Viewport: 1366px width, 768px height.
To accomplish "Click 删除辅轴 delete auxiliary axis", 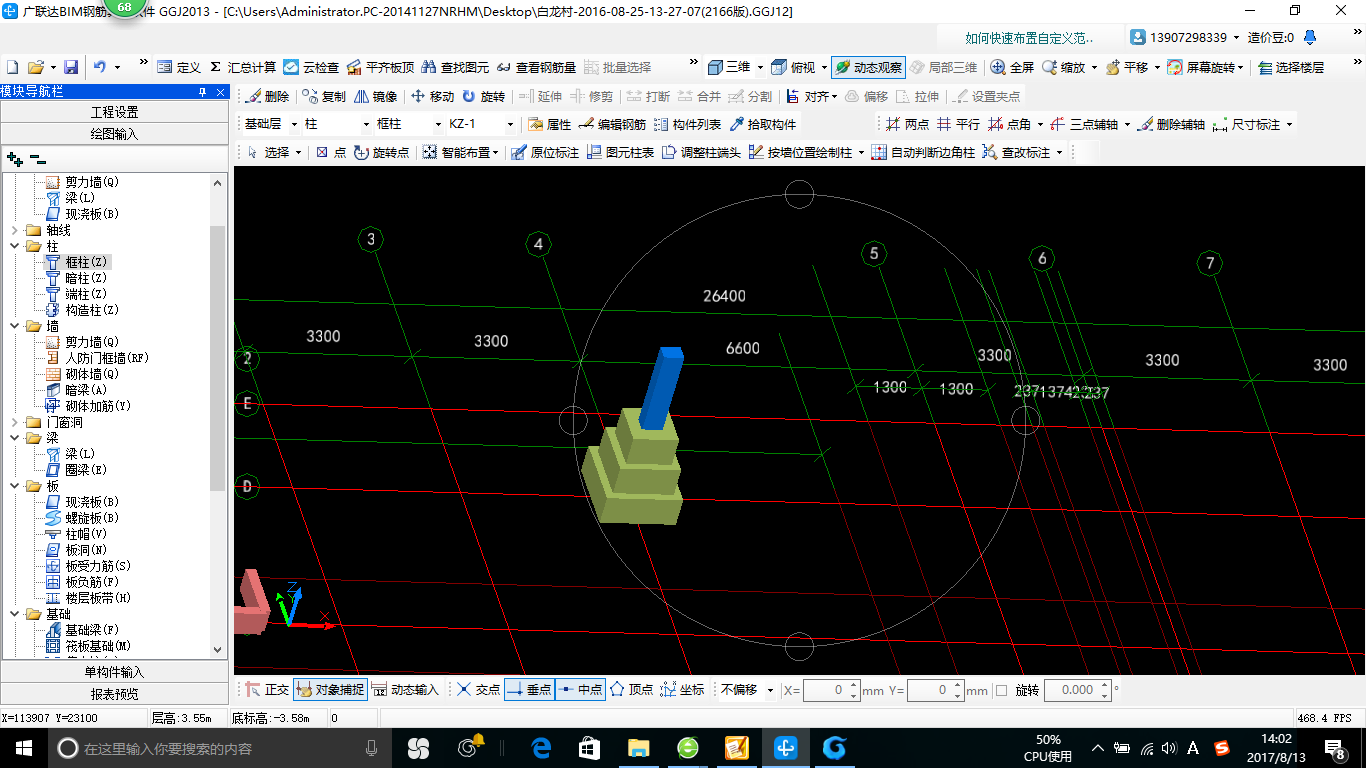I will click(1170, 125).
